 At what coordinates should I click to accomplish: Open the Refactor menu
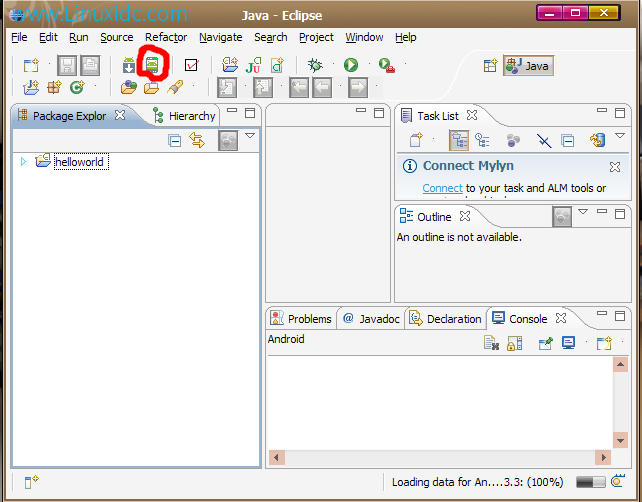click(x=166, y=37)
